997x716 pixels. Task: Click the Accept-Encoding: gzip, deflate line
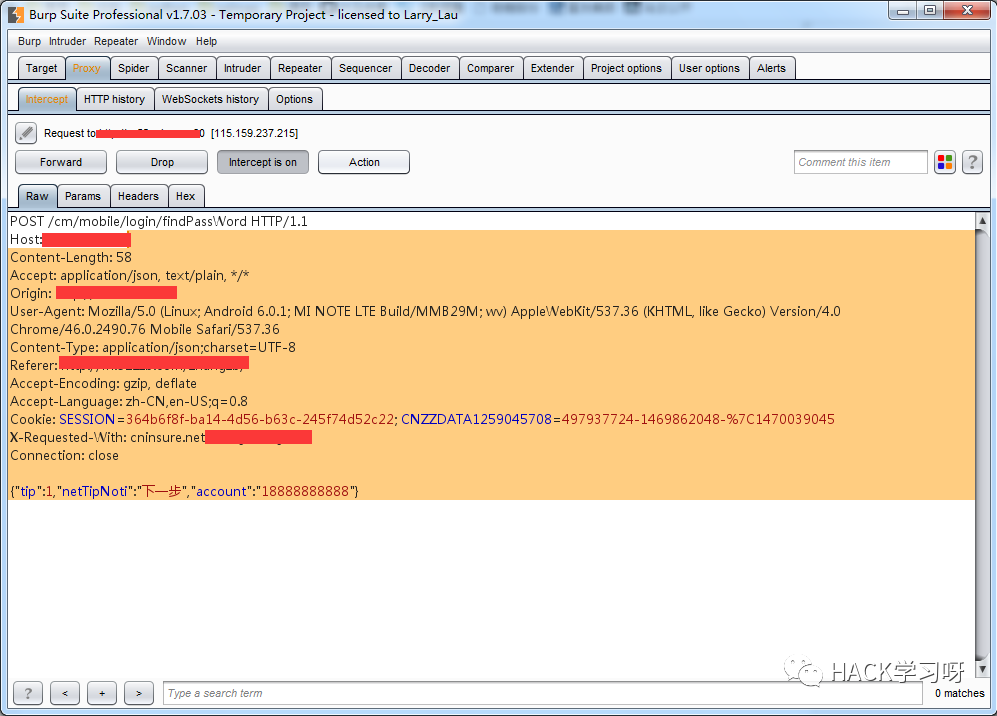point(103,383)
